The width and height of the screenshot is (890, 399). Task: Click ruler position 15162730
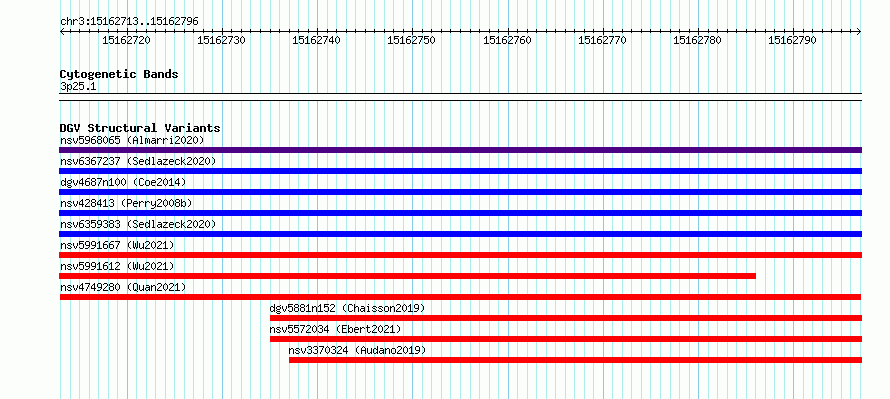pyautogui.click(x=222, y=40)
